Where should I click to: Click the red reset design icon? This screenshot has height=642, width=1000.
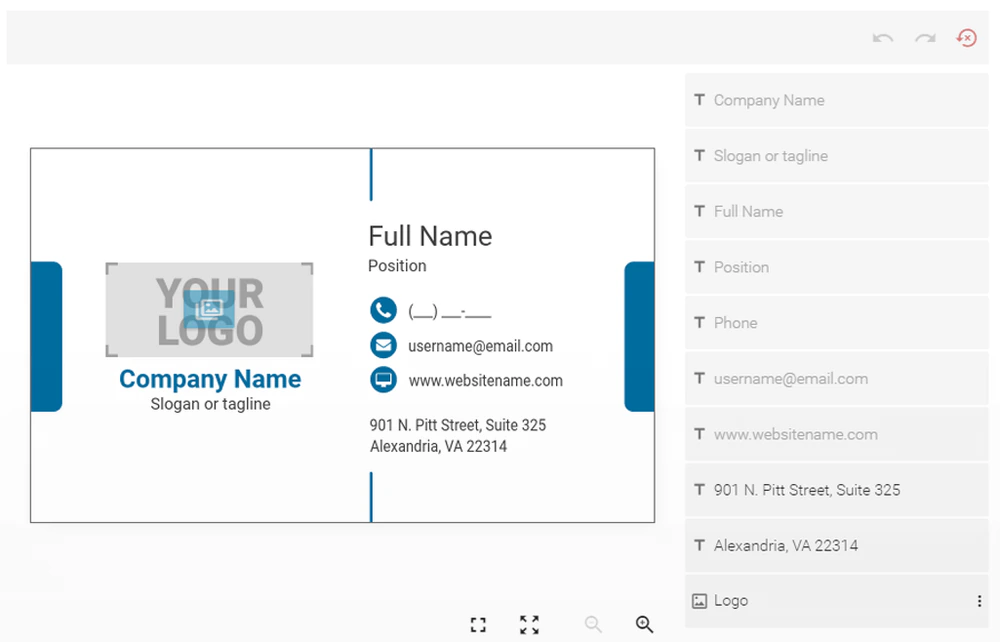(x=967, y=38)
